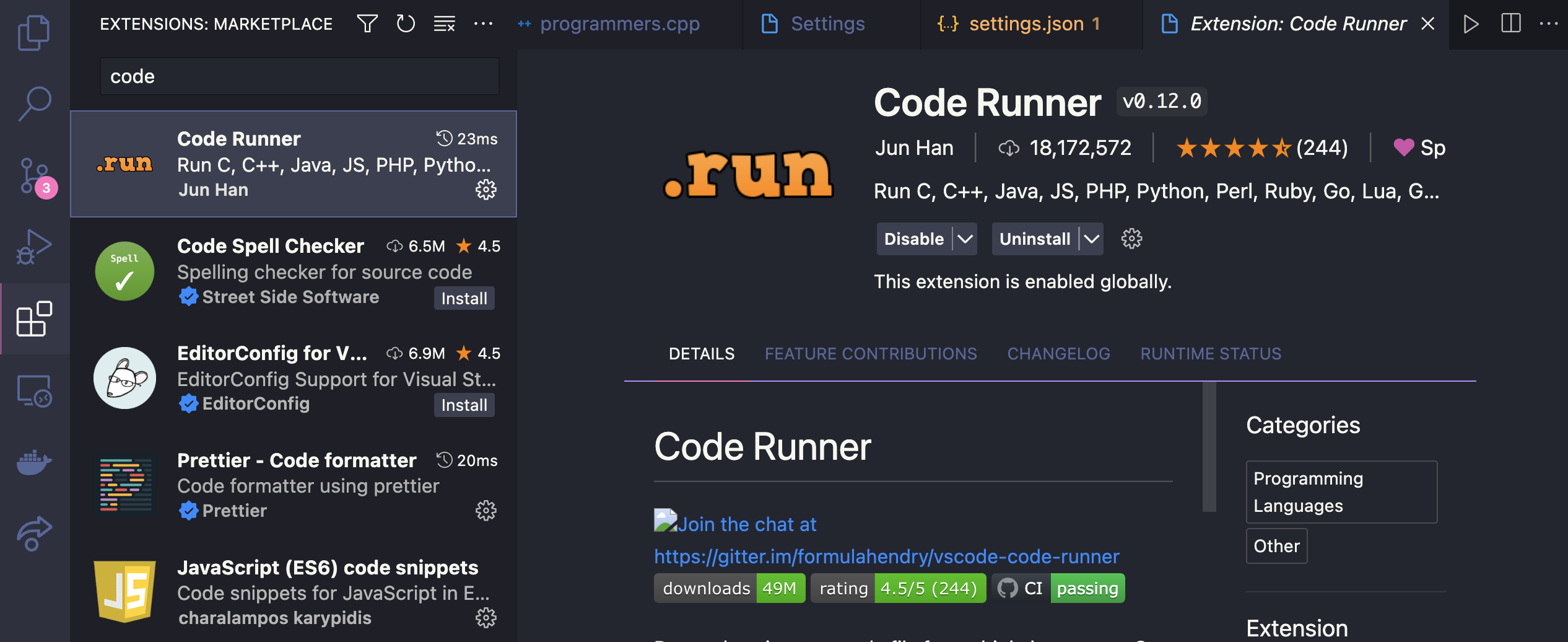Image resolution: width=1568 pixels, height=642 pixels.
Task: Expand the Disable dropdown arrow
Action: 965,239
